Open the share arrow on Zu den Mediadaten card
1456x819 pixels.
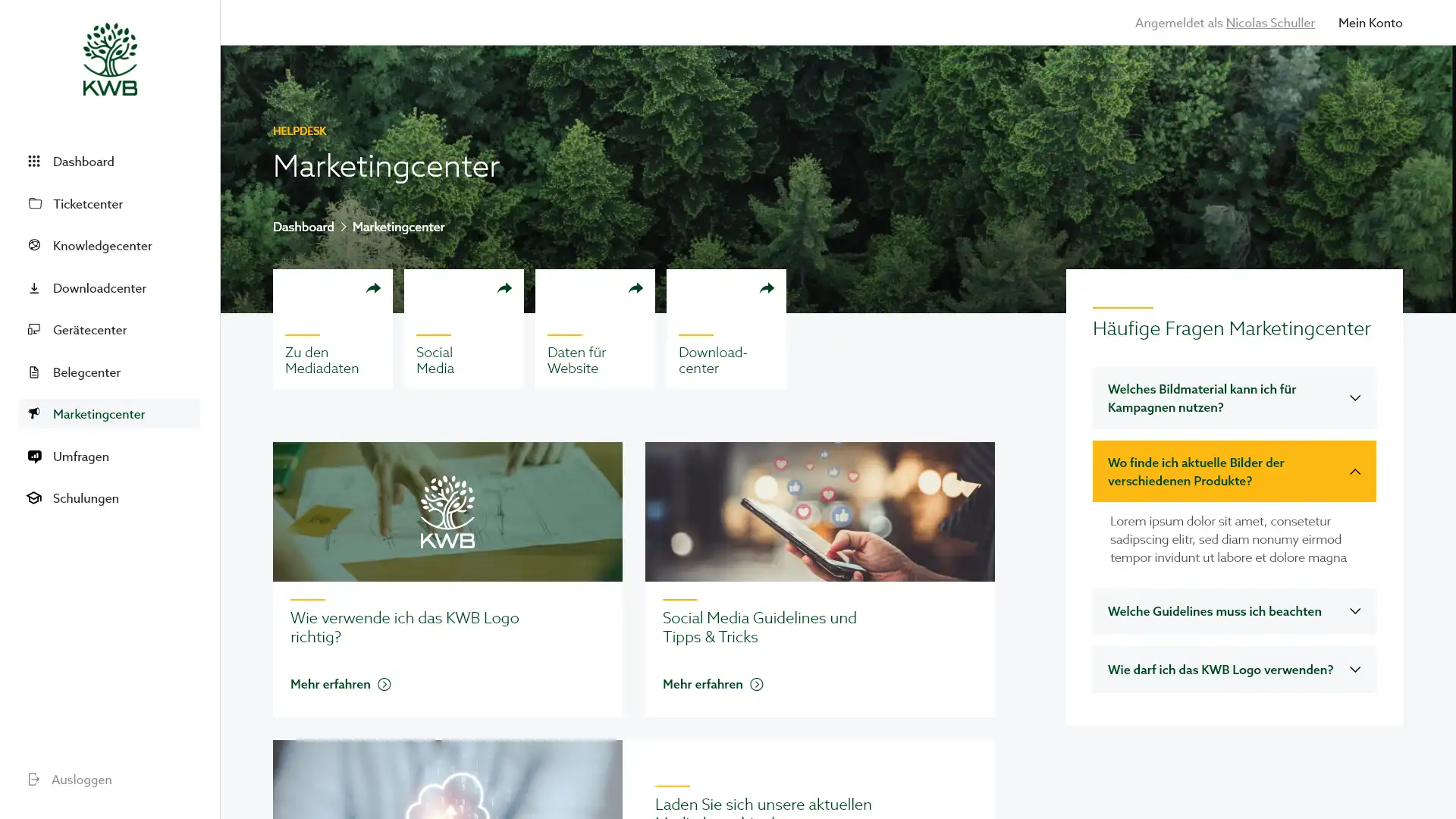[x=373, y=288]
